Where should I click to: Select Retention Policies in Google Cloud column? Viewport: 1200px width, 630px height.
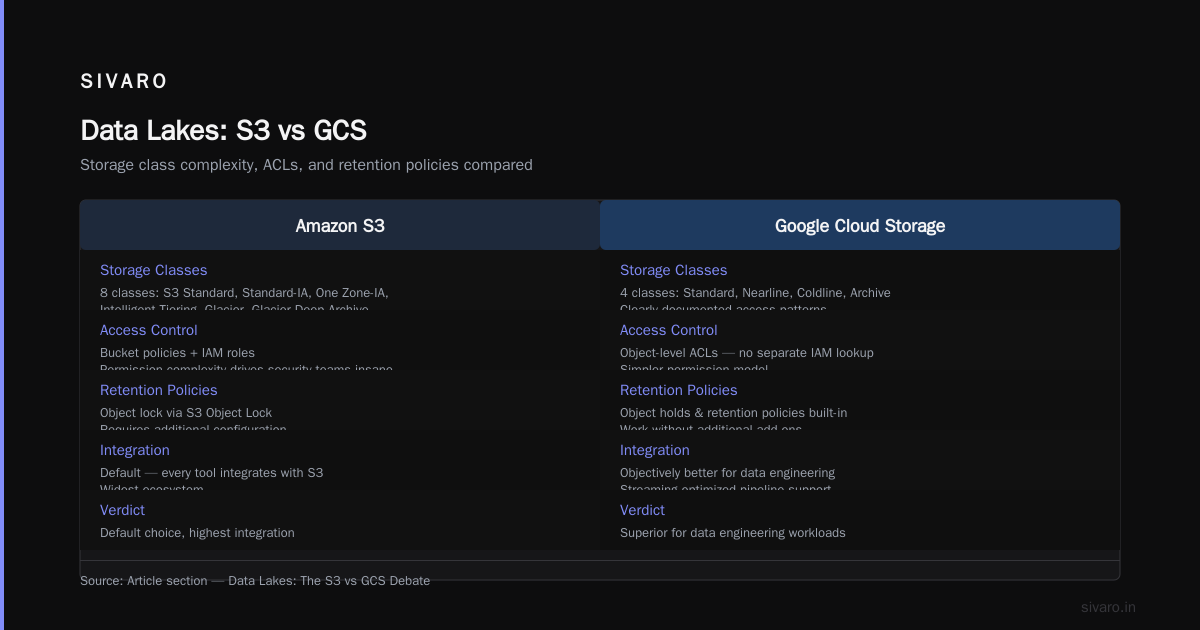coord(679,390)
